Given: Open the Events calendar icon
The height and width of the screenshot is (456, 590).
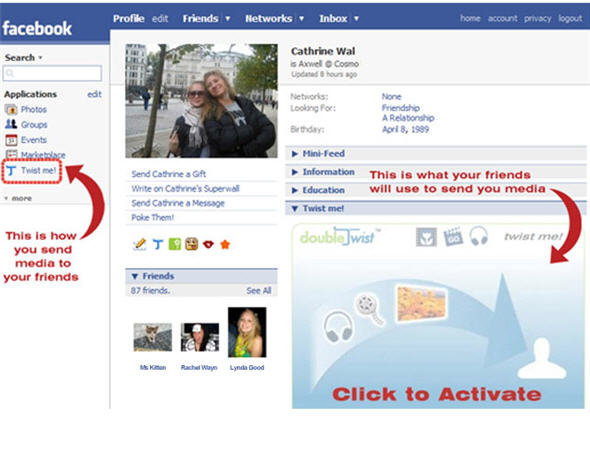Looking at the screenshot, I should pos(11,140).
